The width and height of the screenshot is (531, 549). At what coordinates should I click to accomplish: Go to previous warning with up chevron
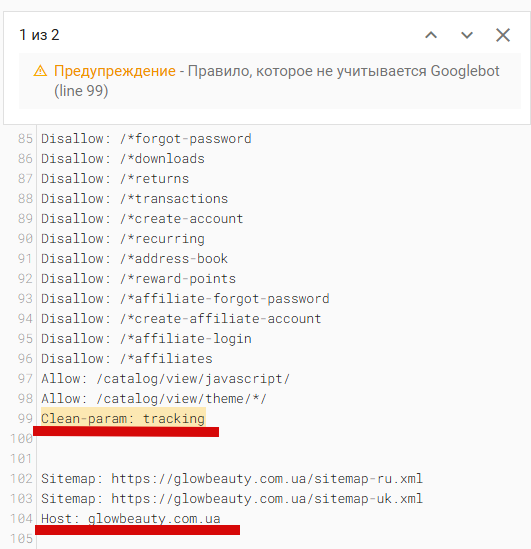click(x=431, y=35)
